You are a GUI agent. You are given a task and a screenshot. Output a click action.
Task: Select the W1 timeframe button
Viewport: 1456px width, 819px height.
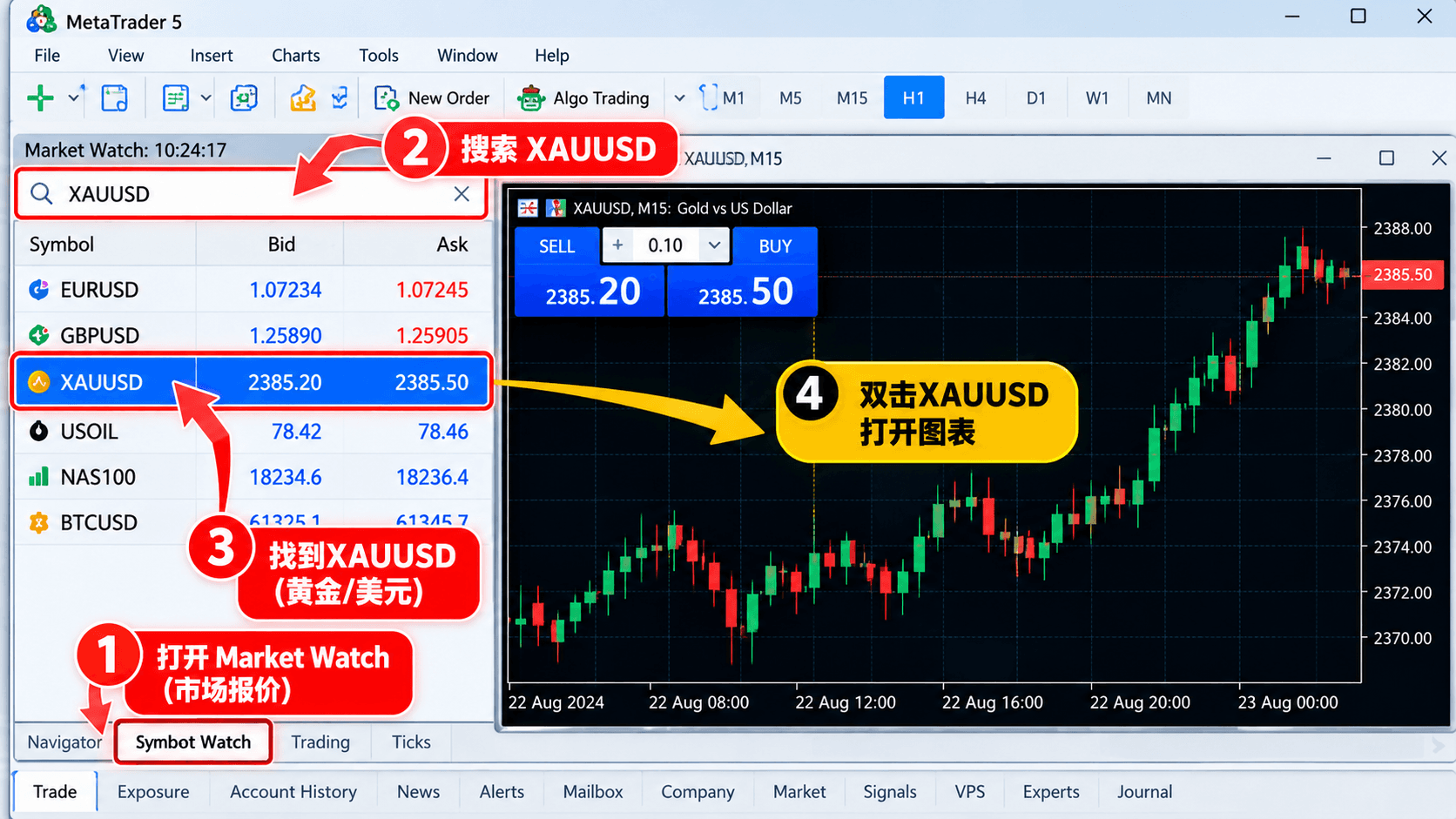[x=1097, y=98]
